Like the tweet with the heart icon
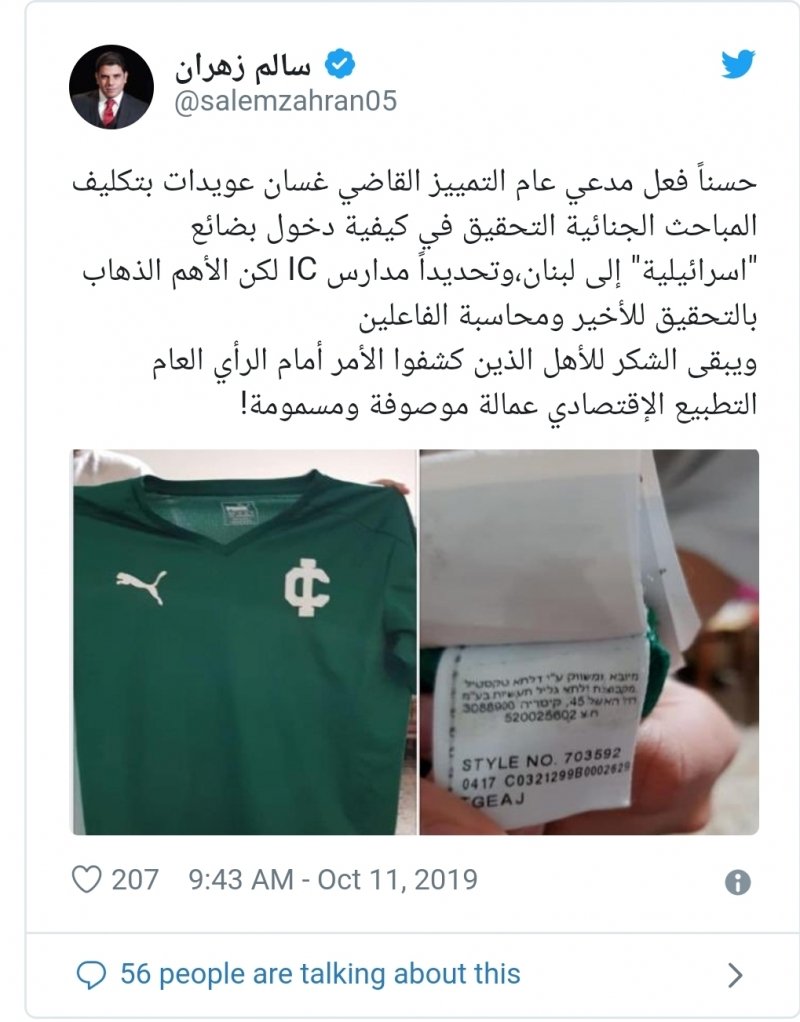This screenshot has height=1022, width=800. click(x=87, y=879)
